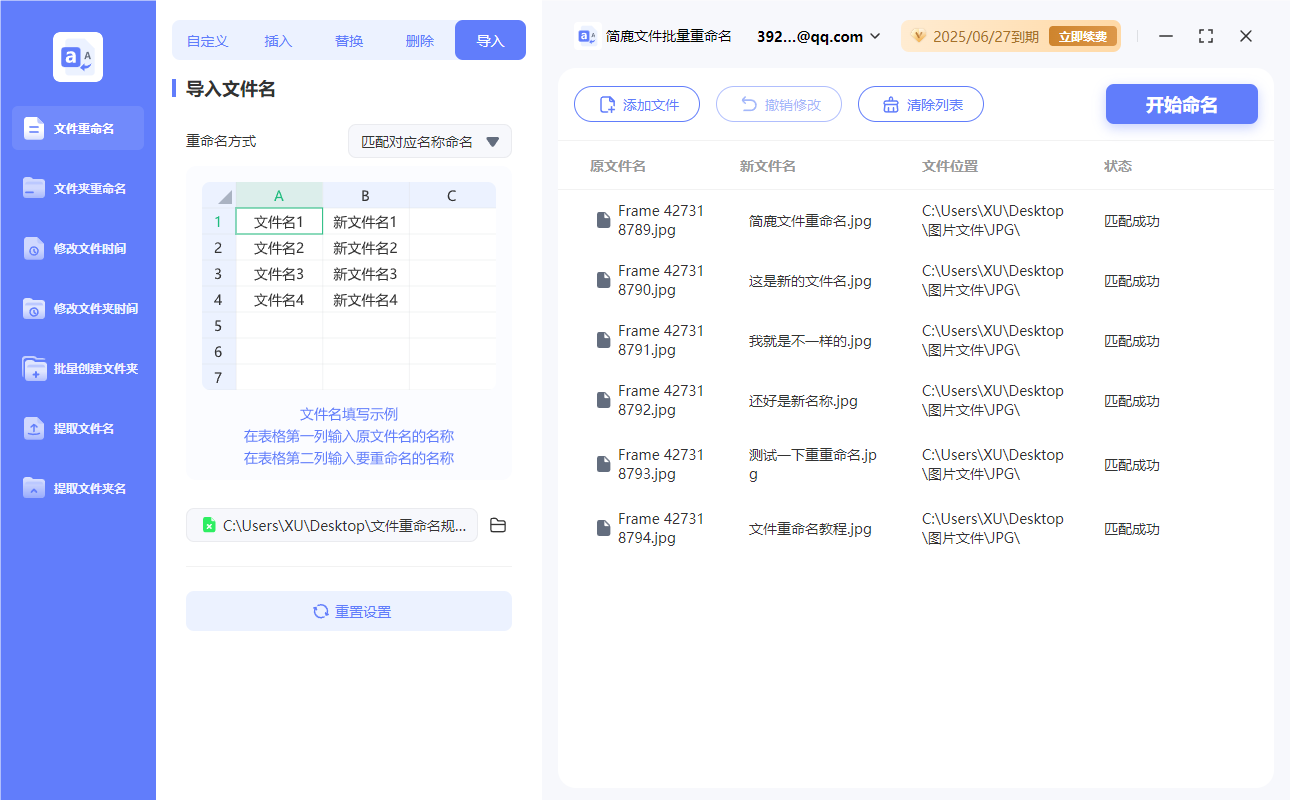
Task: Click the folder browse icon beside the Excel path
Action: (498, 525)
